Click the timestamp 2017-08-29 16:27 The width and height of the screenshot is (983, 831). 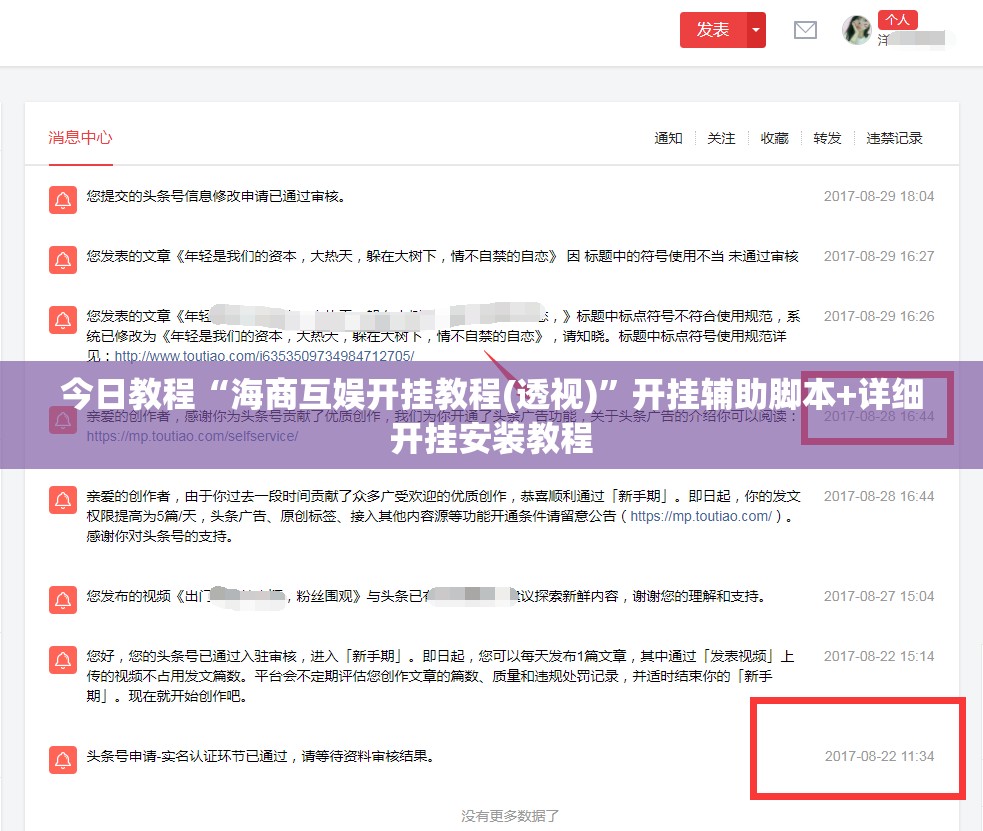click(x=879, y=256)
